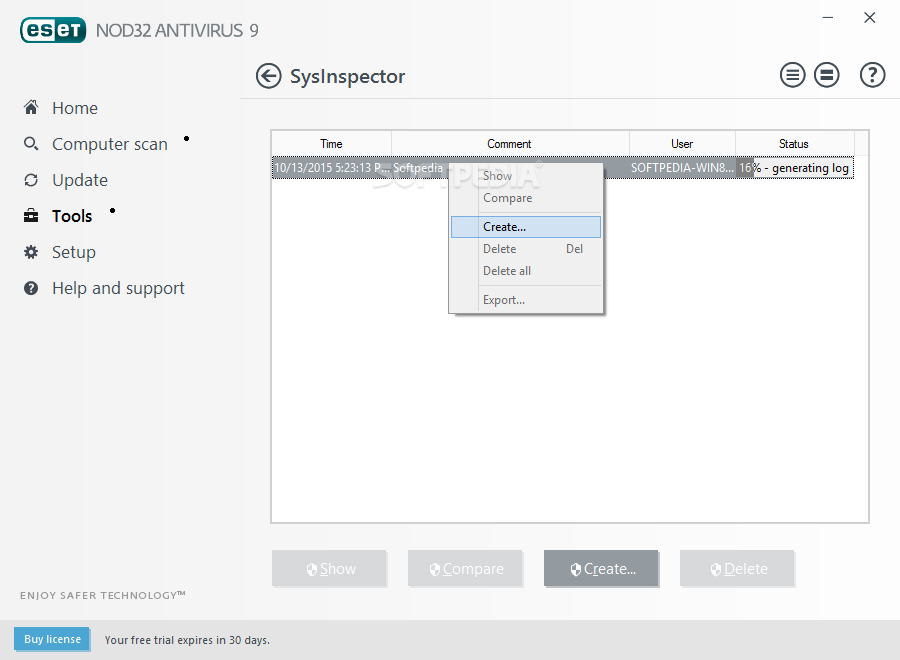900x660 pixels.
Task: Choose Export... in the context menu
Action: pos(526,300)
